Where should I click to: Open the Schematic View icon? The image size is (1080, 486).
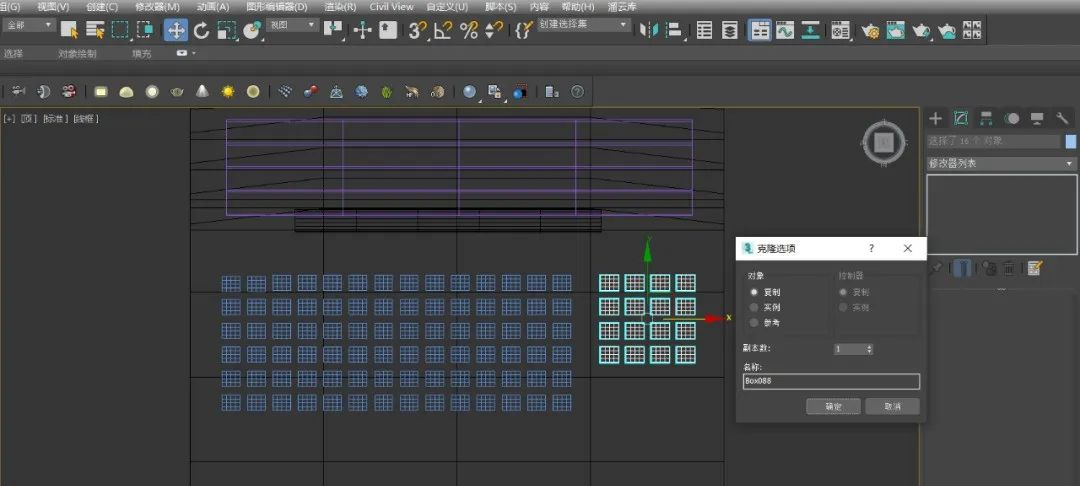tap(810, 30)
